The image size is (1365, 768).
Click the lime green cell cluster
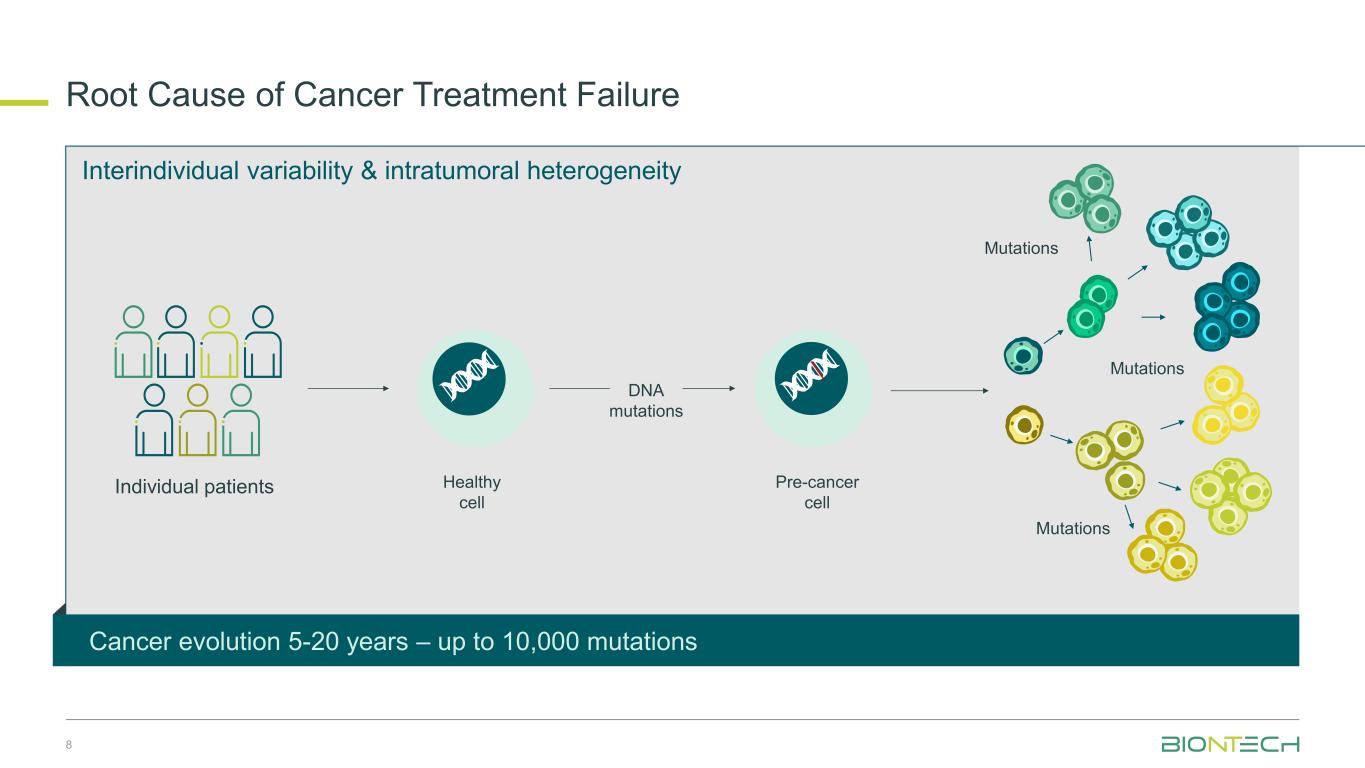(x=1229, y=493)
